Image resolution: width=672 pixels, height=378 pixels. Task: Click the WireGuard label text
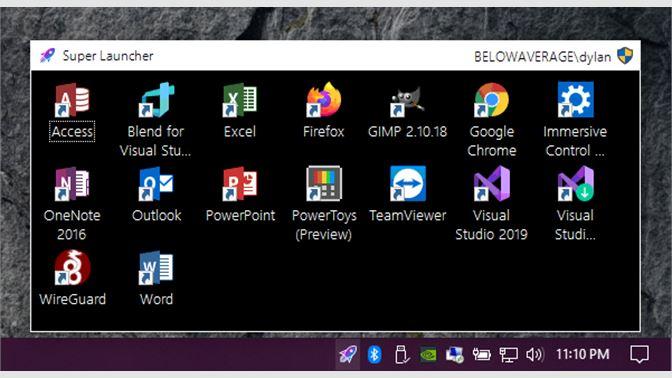point(72,299)
